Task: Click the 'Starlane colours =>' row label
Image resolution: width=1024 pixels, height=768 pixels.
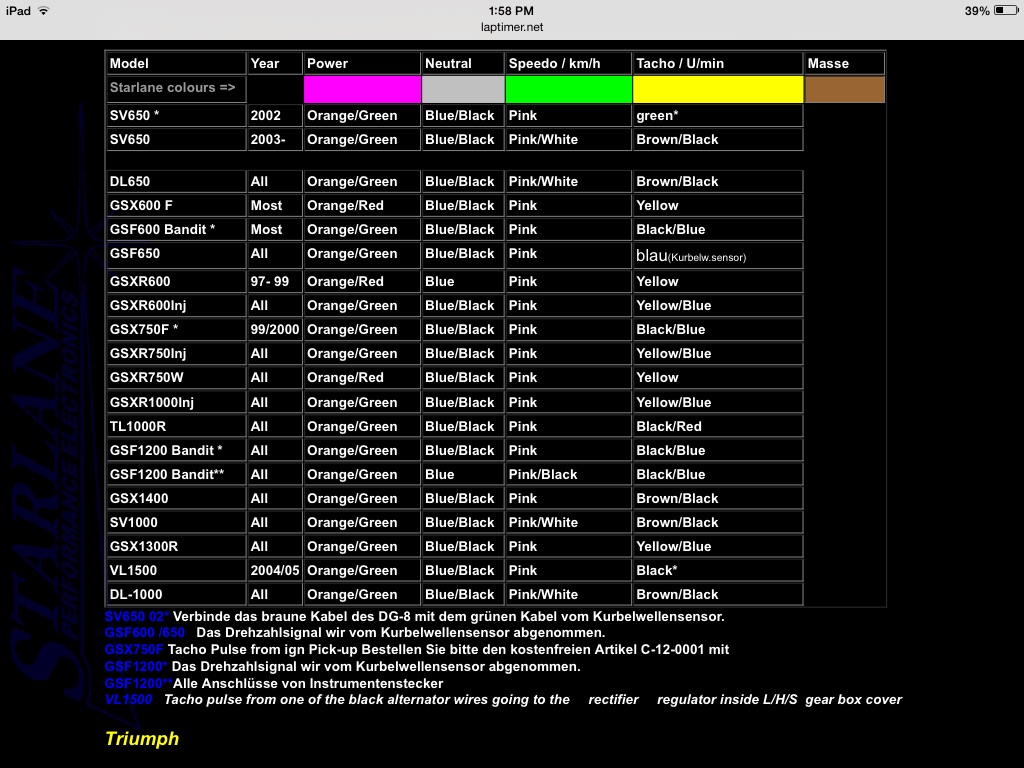Action: click(x=176, y=89)
